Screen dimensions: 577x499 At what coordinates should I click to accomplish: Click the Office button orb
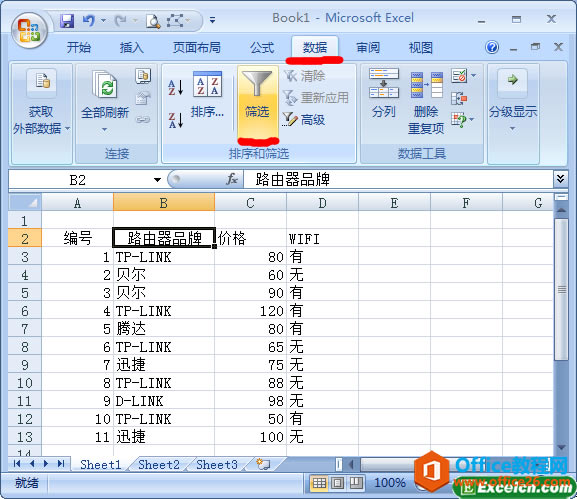click(29, 31)
